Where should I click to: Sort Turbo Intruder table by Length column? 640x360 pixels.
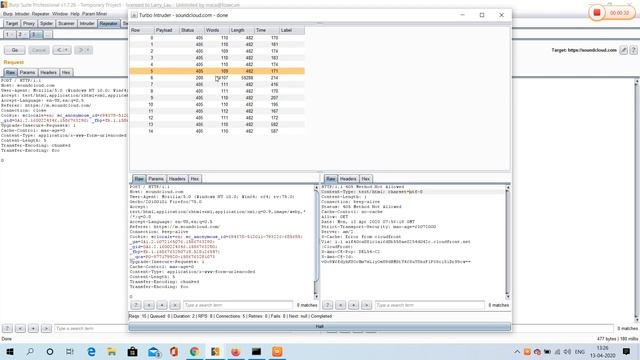[x=241, y=30]
